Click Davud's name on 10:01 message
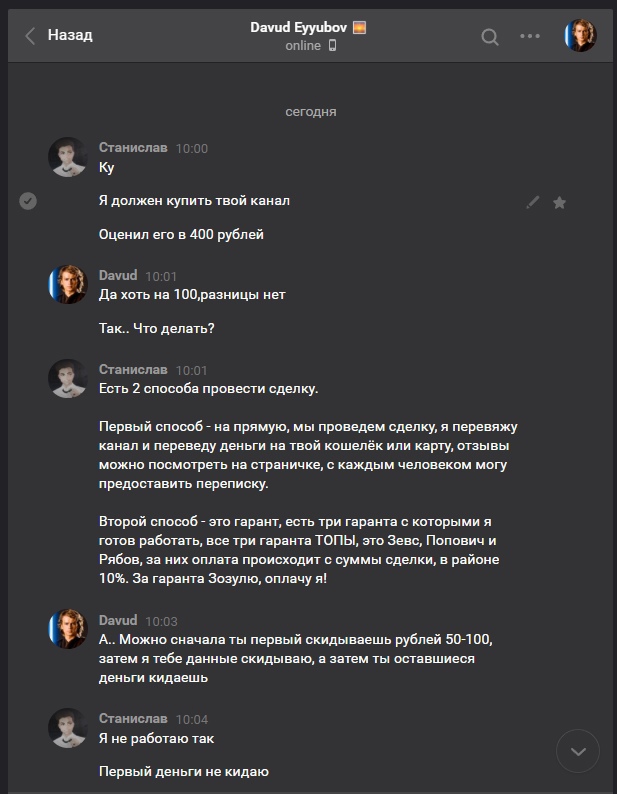Image resolution: width=617 pixels, height=794 pixels. coord(118,275)
